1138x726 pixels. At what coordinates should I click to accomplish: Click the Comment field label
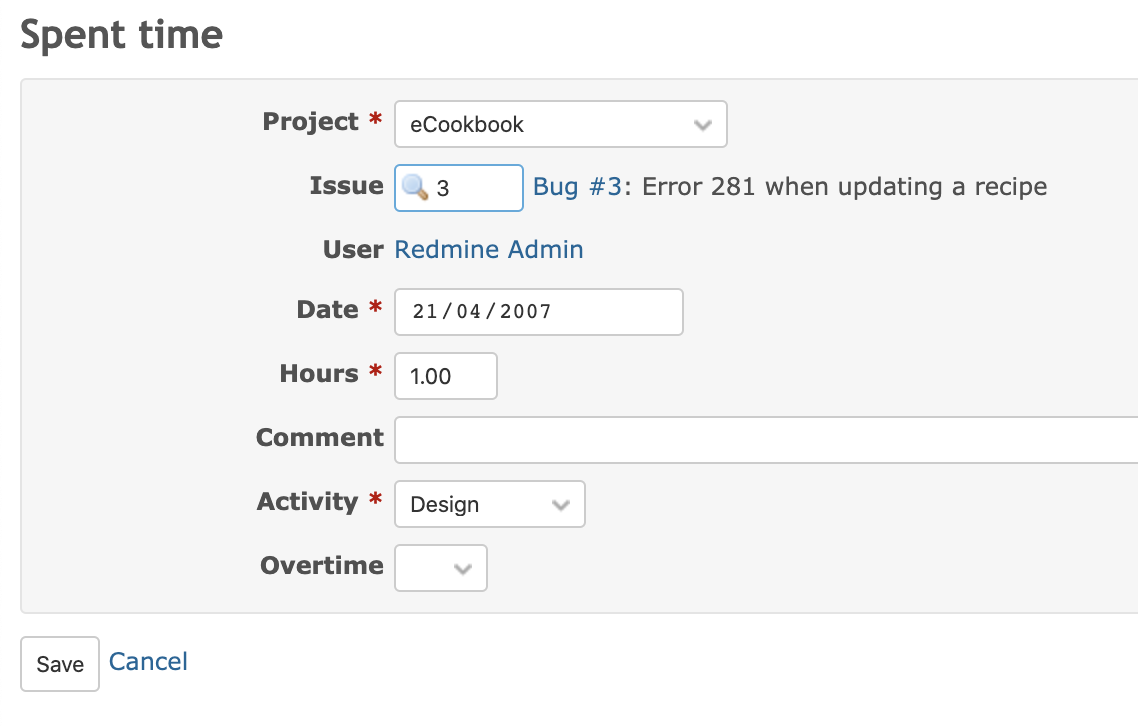(320, 437)
